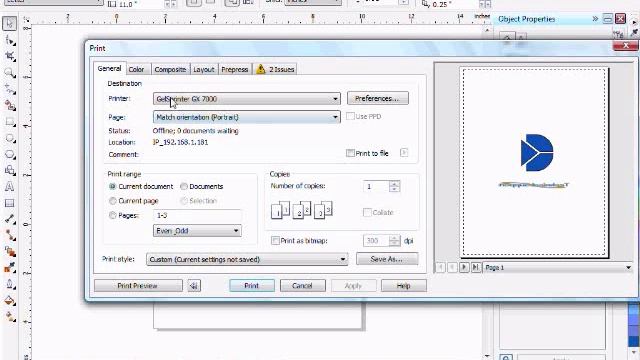Screen dimensions: 640x360
Task: Click the Number of copies field
Action: (x=376, y=187)
